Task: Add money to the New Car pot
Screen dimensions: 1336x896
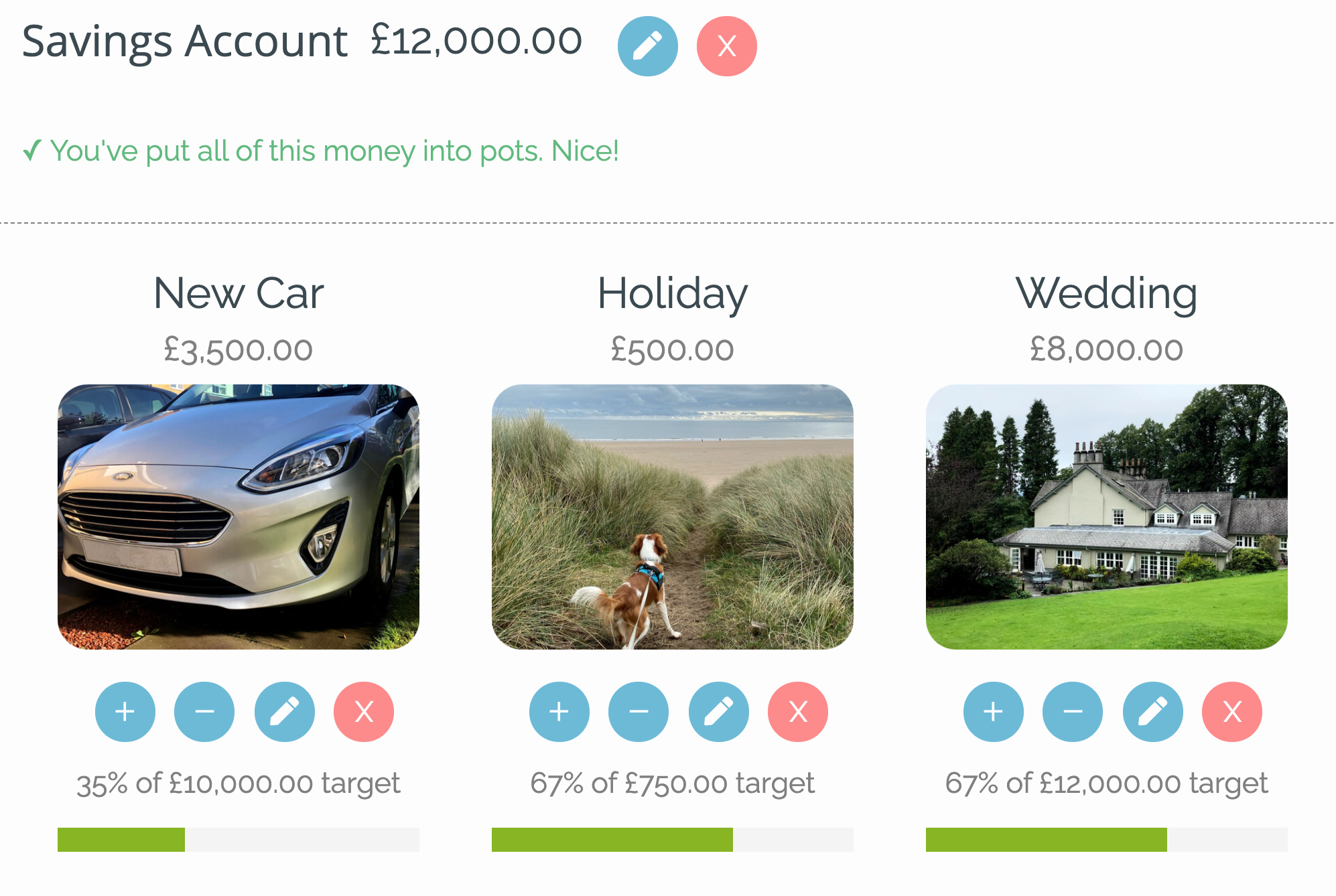Action: click(125, 712)
